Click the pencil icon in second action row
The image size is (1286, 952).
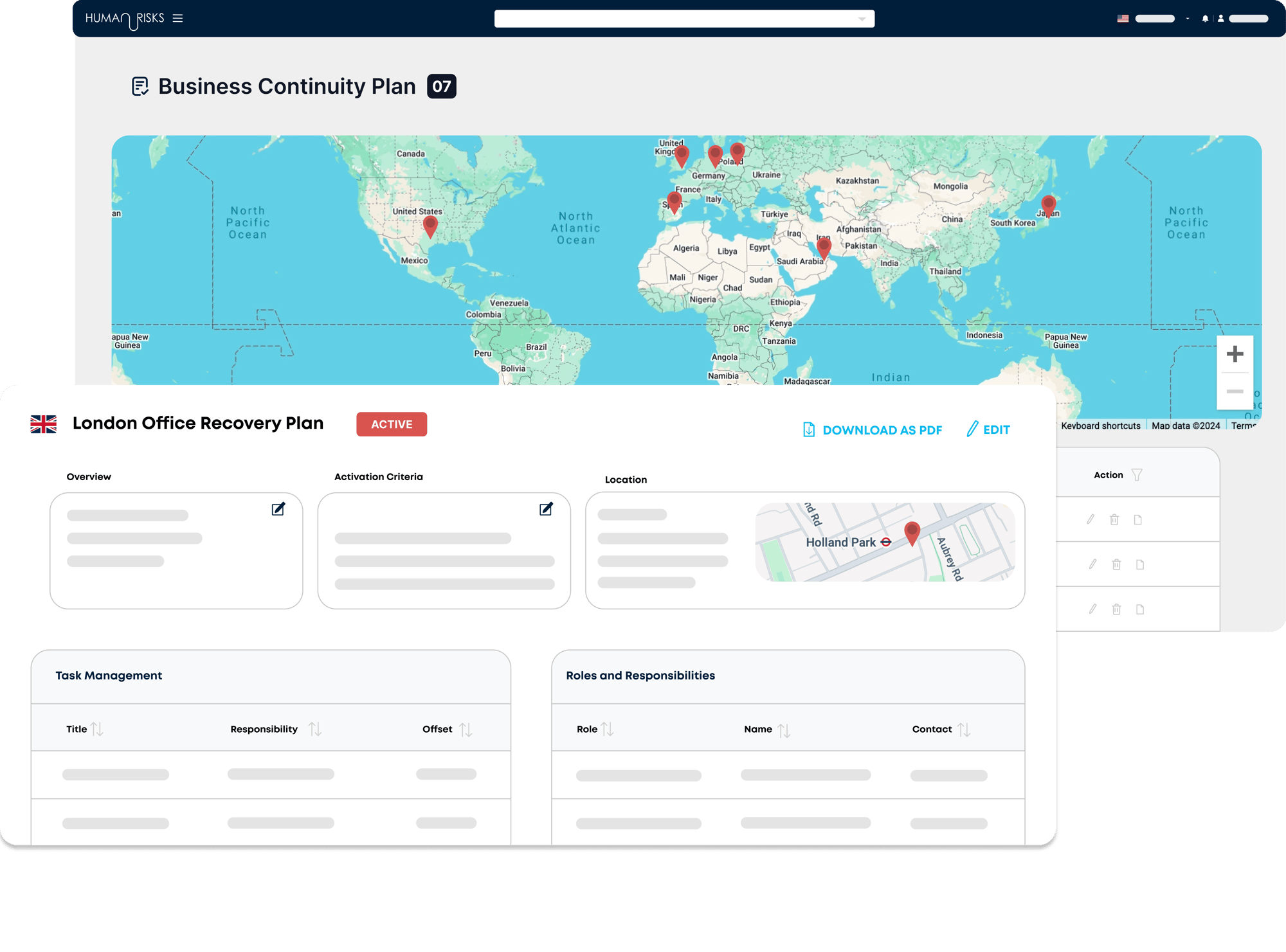point(1092,564)
